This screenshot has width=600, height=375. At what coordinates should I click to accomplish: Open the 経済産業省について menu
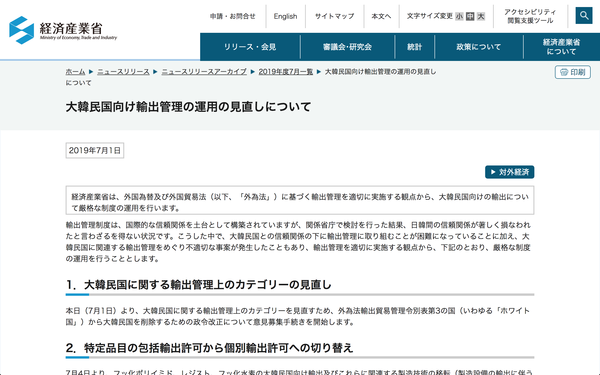(561, 47)
